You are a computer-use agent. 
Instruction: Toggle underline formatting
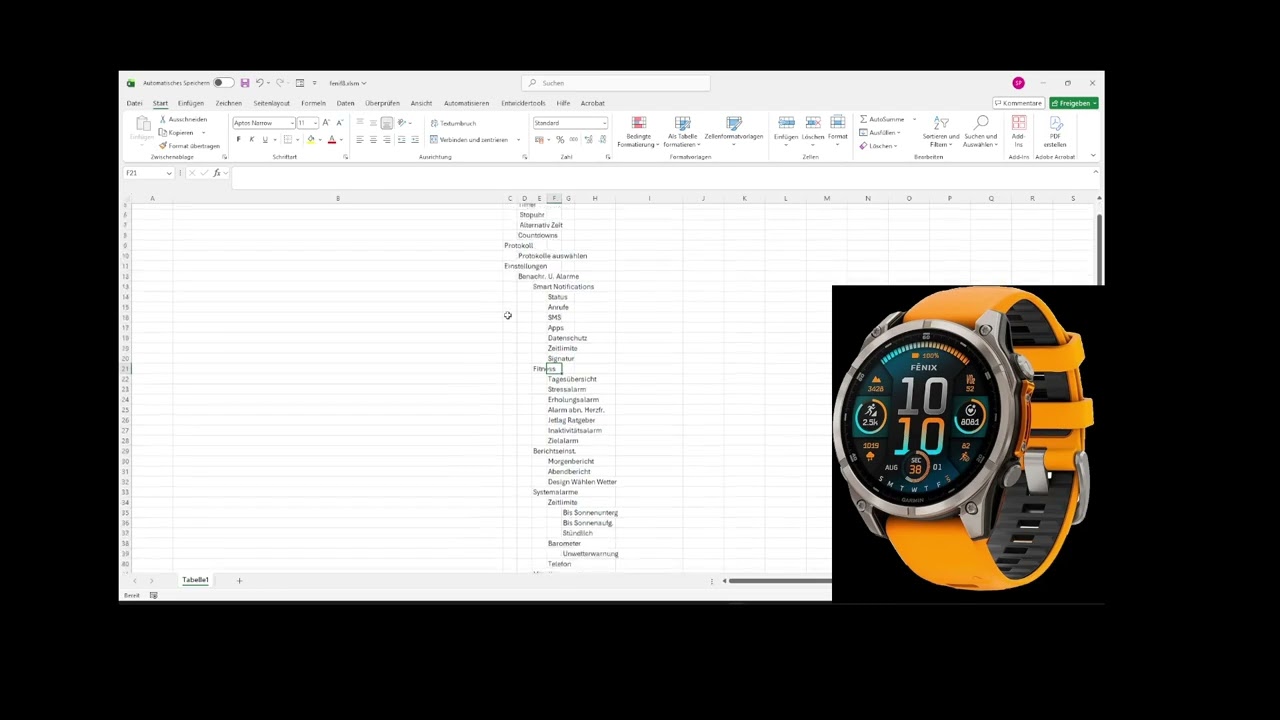[x=265, y=140]
